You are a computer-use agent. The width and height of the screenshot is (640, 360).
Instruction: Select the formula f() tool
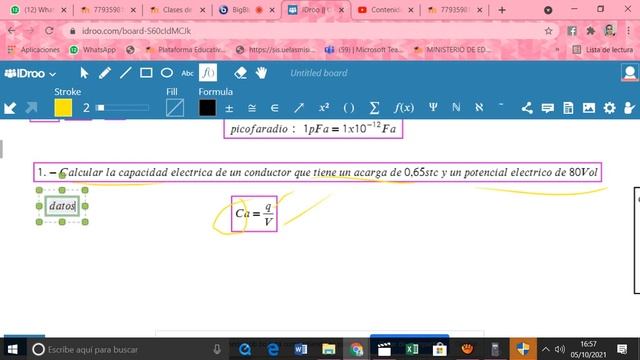[208, 73]
